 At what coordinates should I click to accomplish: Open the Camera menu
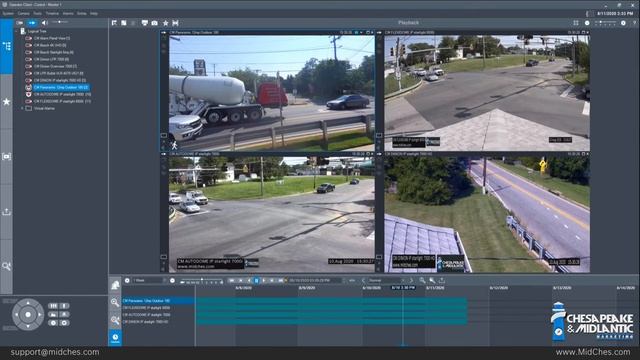(23, 13)
